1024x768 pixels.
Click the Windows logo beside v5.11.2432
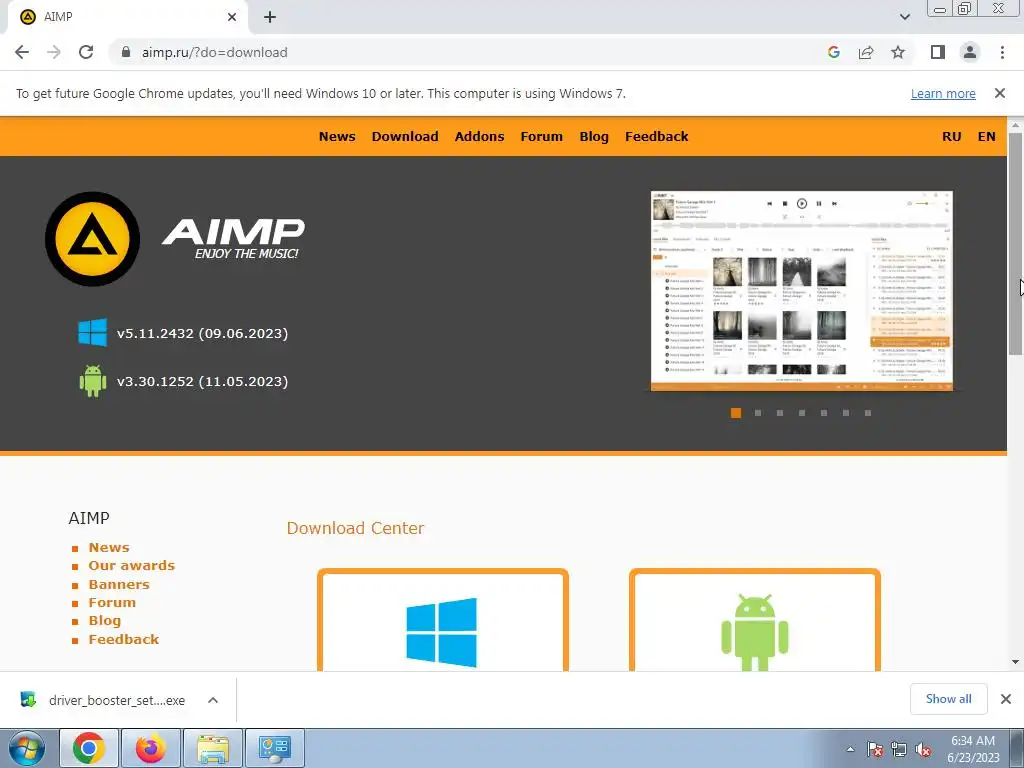point(92,332)
